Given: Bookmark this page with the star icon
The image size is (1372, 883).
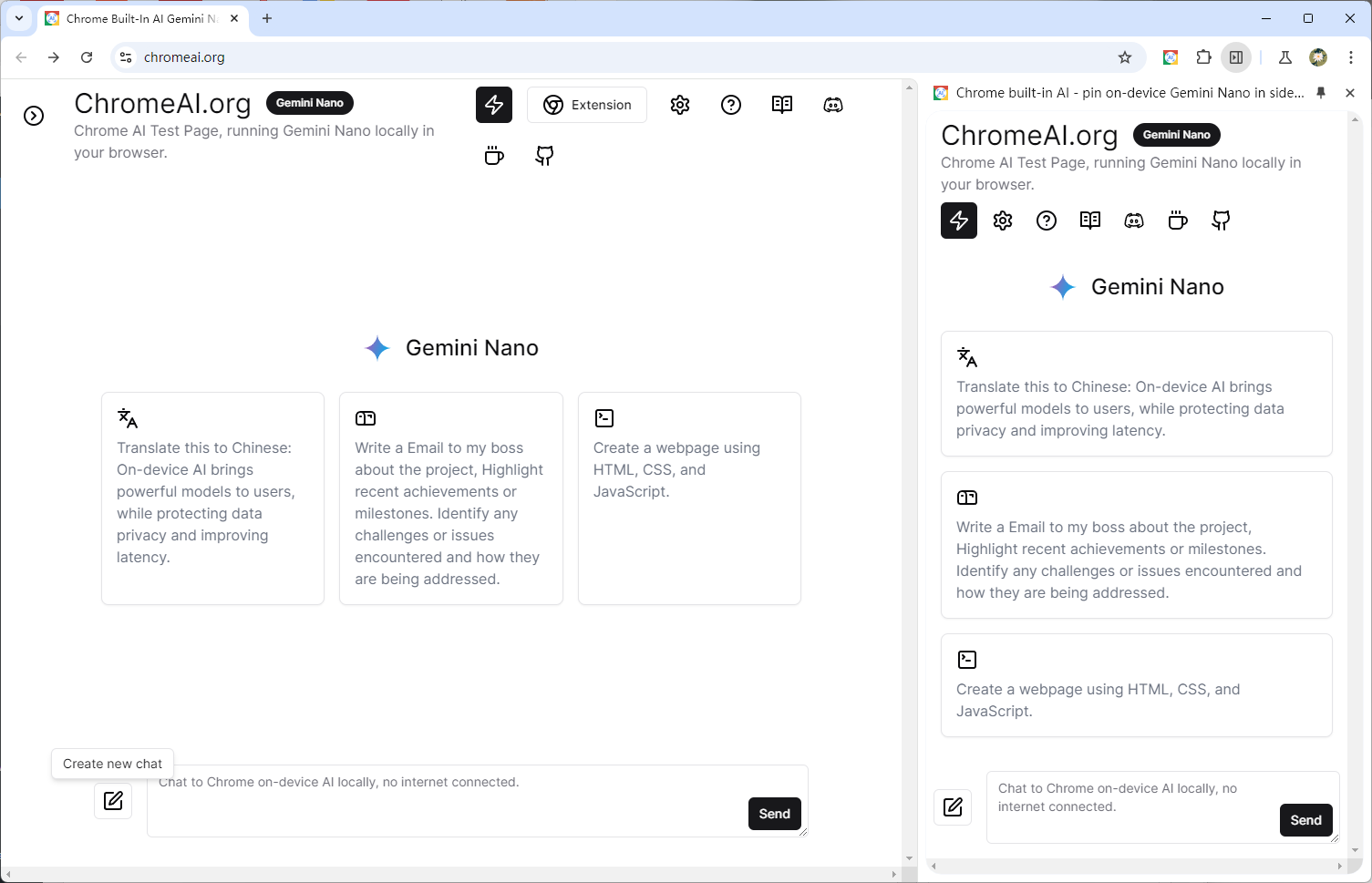Looking at the screenshot, I should 1125,57.
